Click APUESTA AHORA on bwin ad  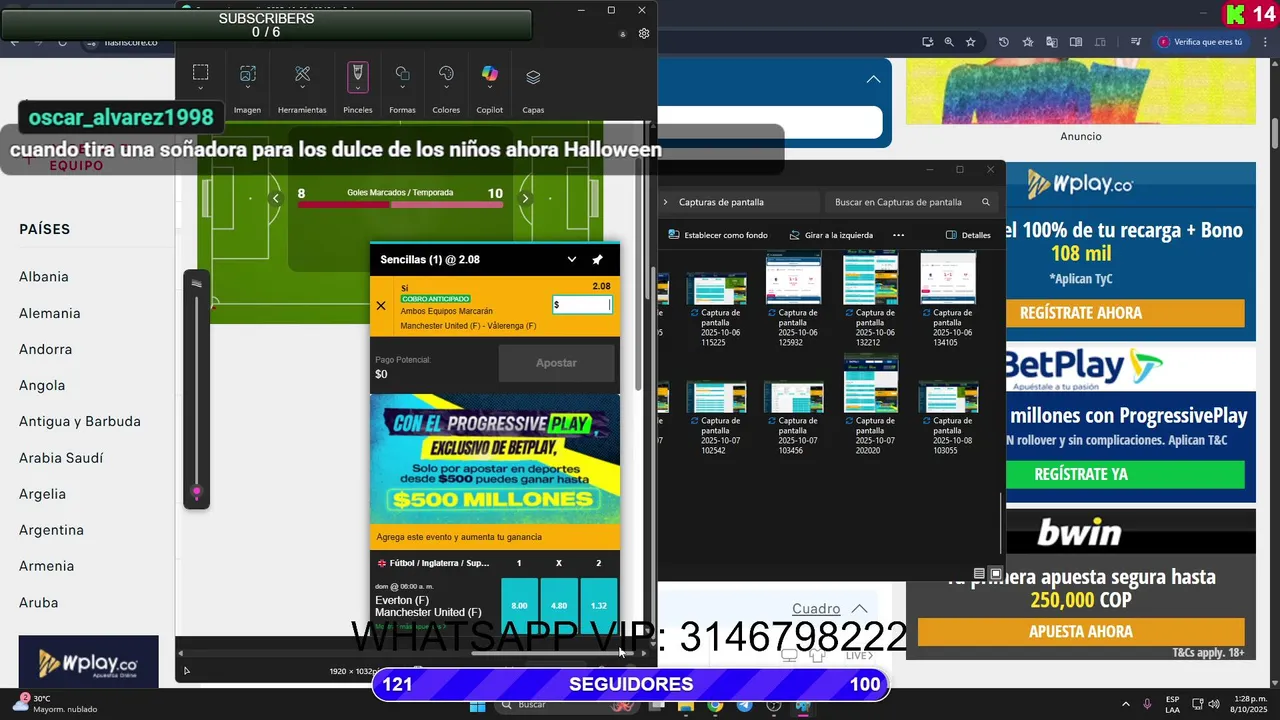pos(1081,632)
